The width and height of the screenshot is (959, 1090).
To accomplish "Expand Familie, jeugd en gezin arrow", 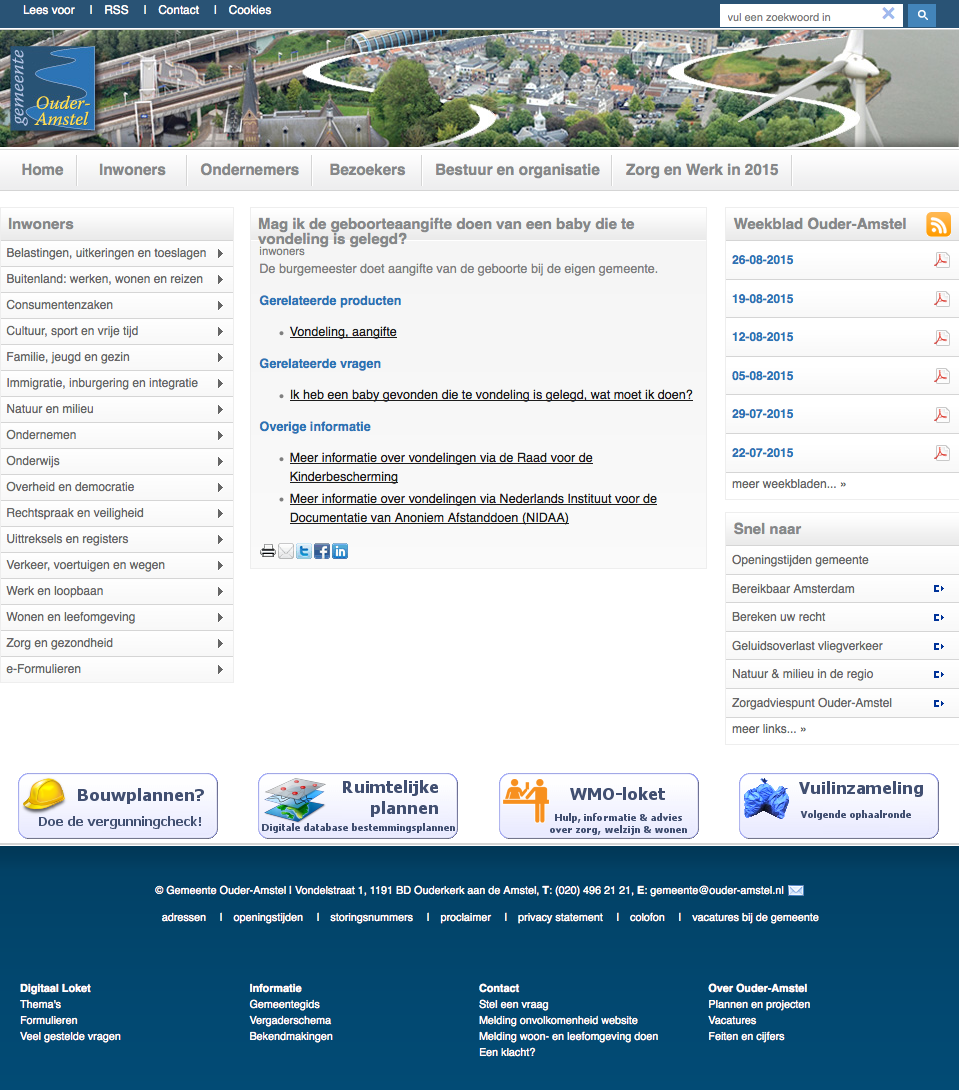I will tap(220, 357).
